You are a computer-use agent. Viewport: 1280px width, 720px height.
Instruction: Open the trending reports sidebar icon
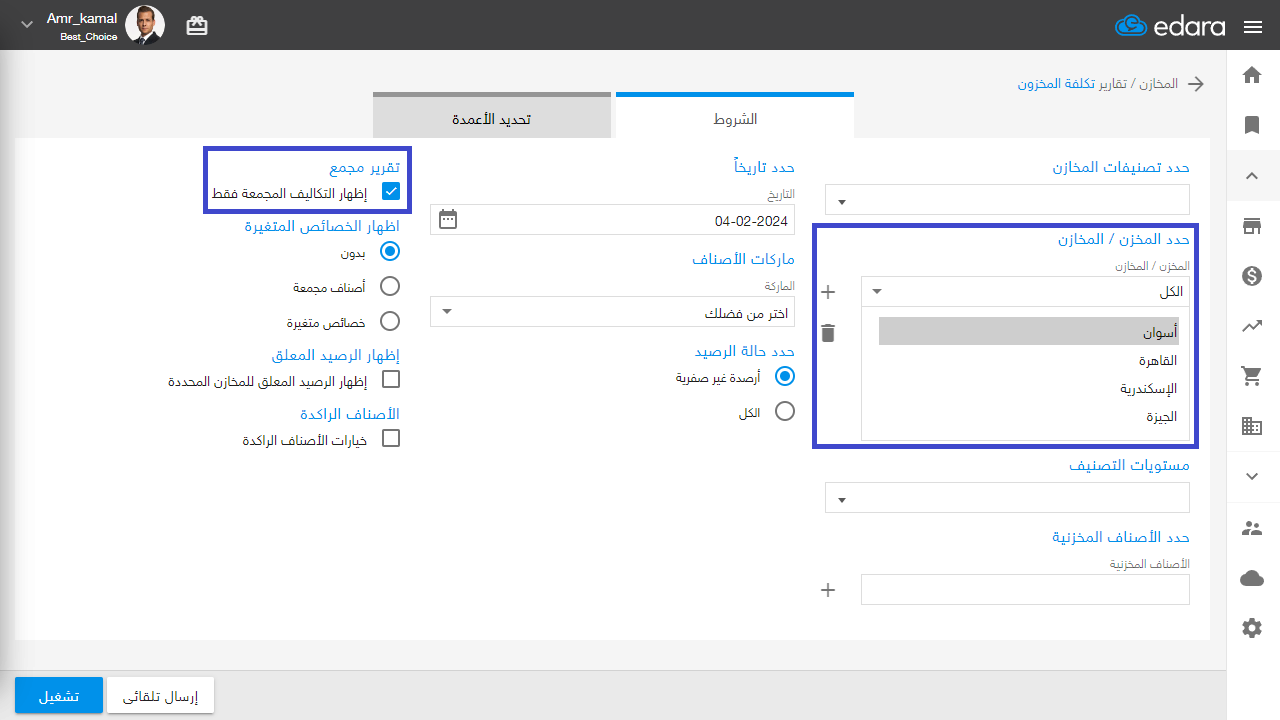(x=1252, y=326)
